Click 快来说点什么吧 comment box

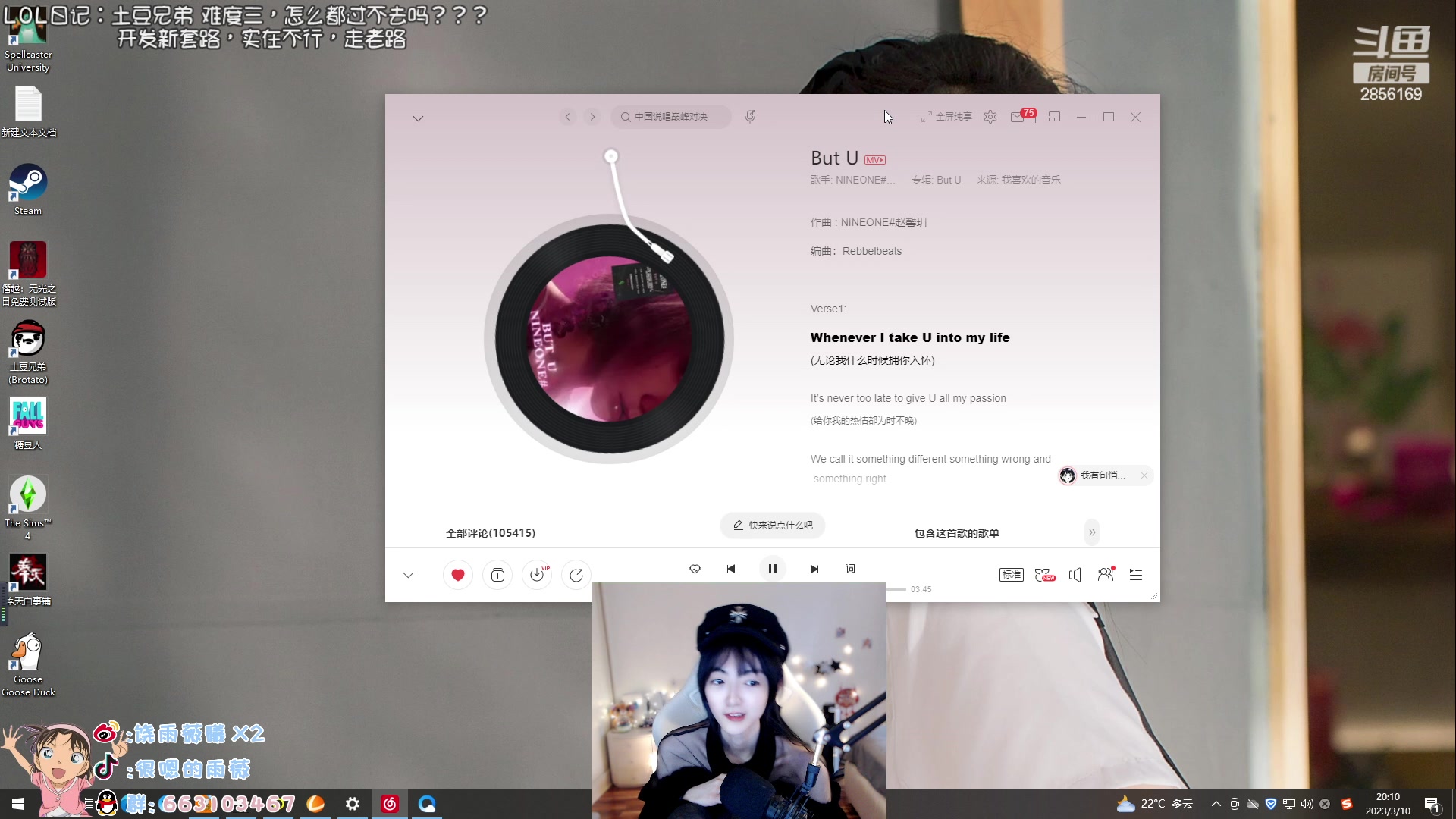[773, 525]
